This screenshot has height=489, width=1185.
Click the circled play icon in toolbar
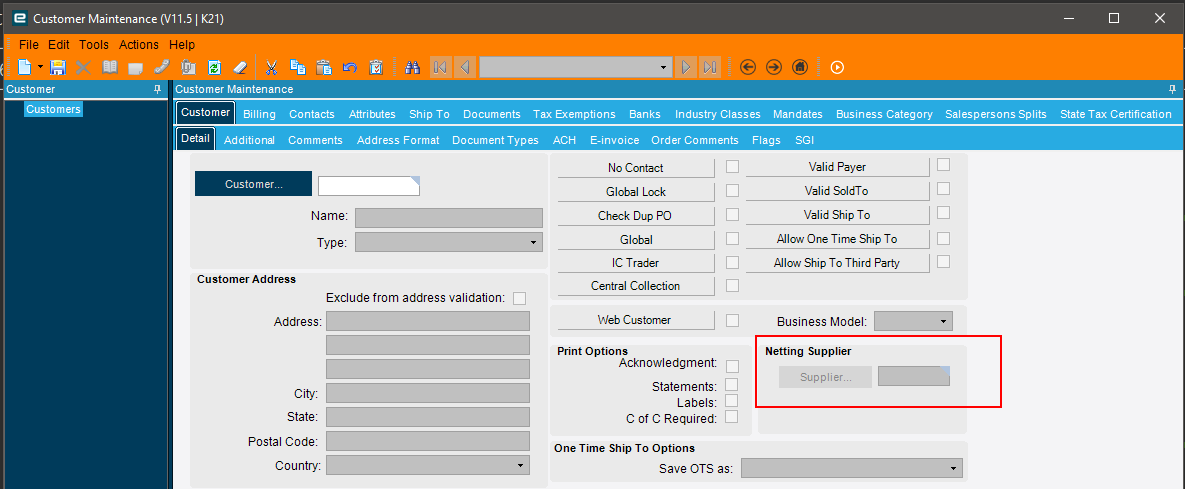[x=837, y=67]
